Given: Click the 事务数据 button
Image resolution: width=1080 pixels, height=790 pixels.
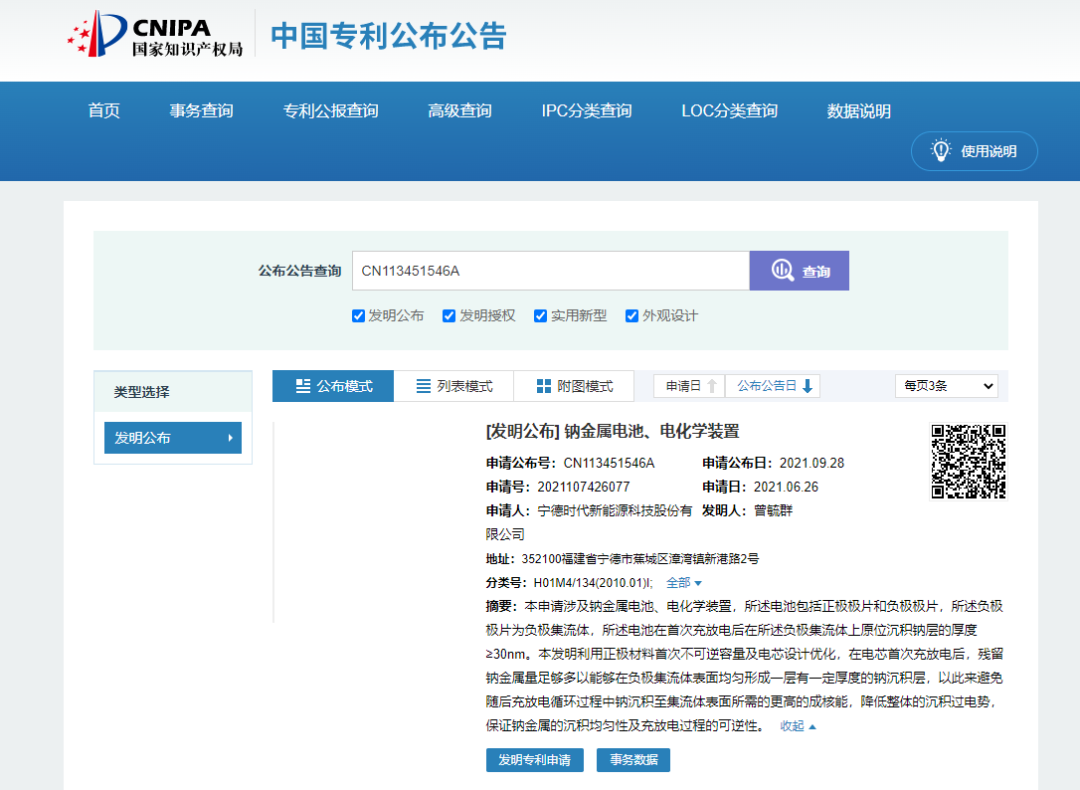Looking at the screenshot, I should click(633, 760).
